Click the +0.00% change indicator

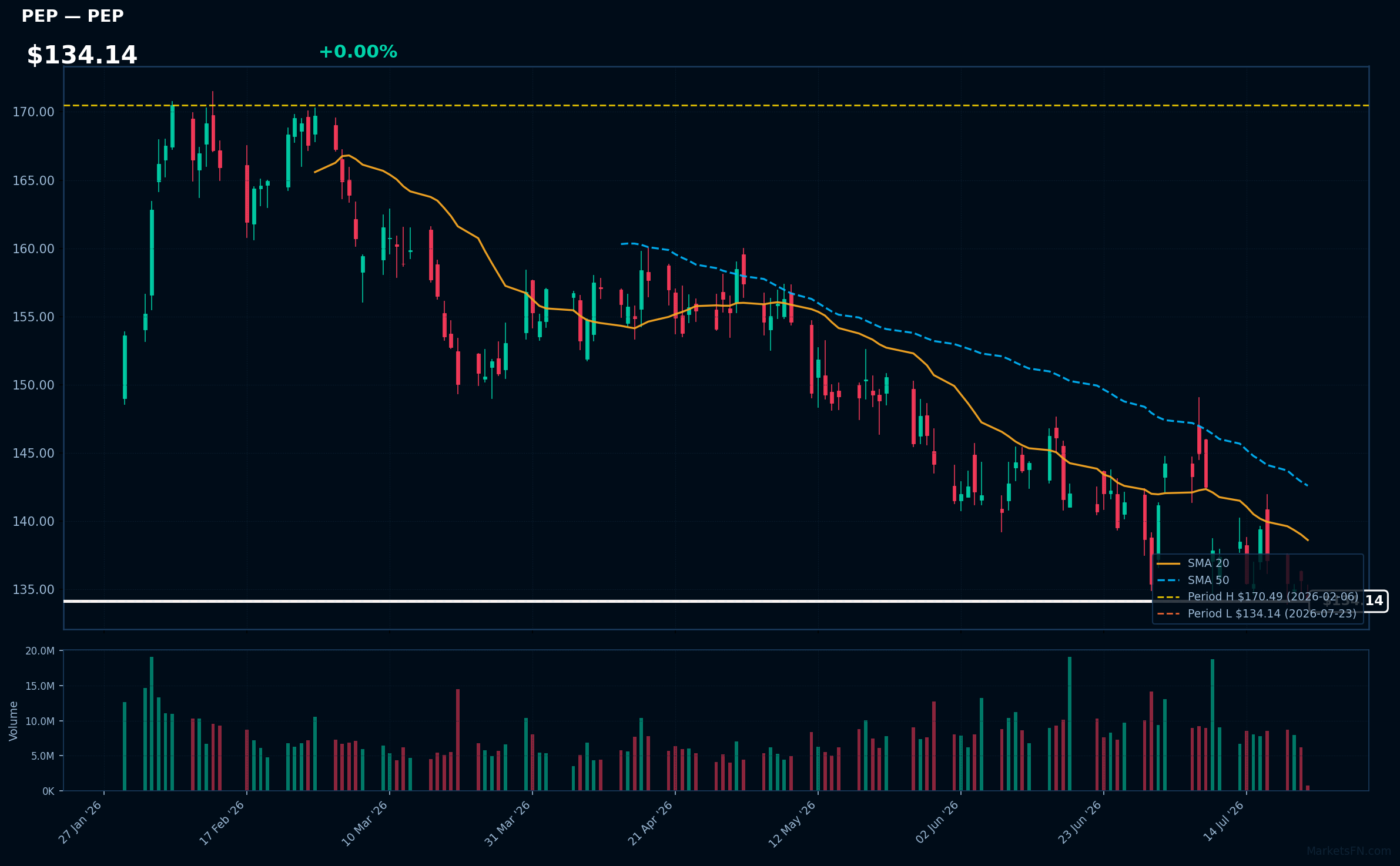point(358,52)
